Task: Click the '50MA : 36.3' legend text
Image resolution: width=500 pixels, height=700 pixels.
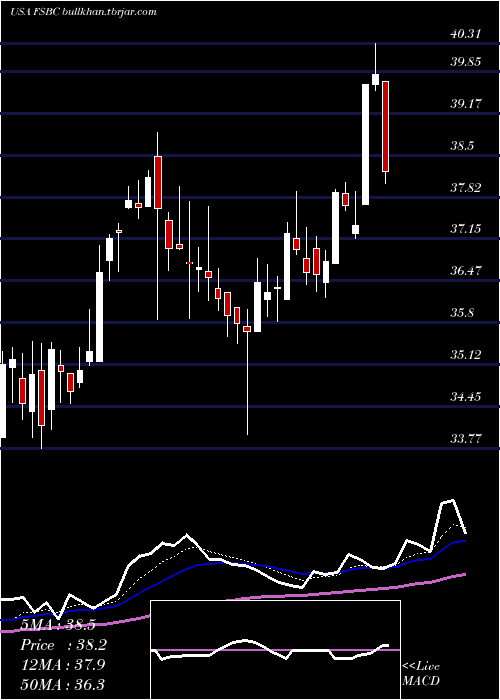Action: pos(62,684)
